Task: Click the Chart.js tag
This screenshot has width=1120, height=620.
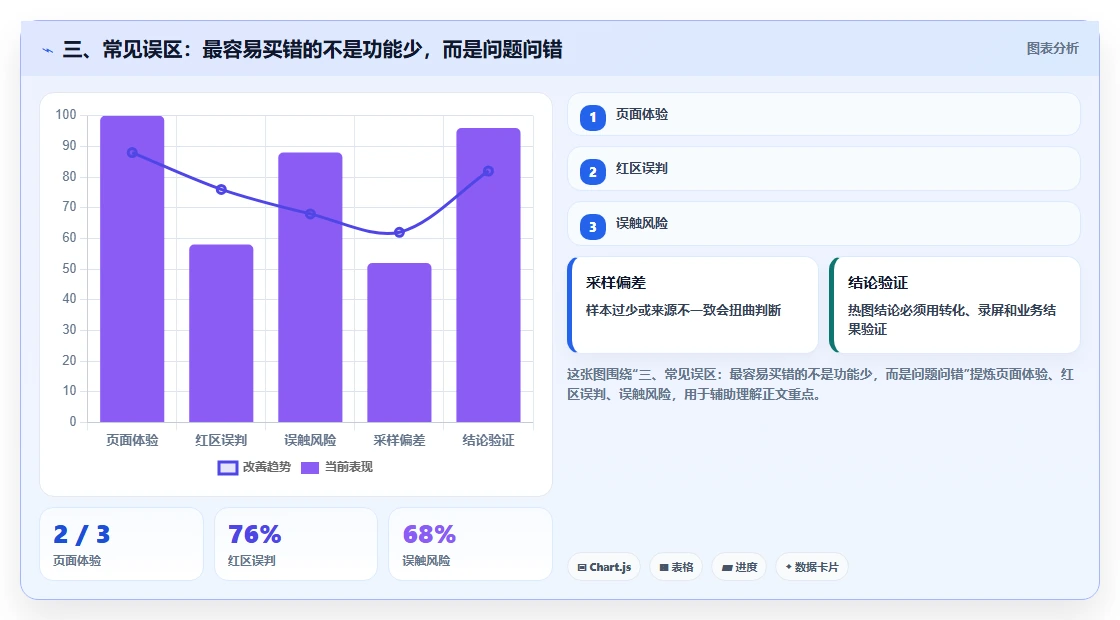Action: (x=604, y=567)
